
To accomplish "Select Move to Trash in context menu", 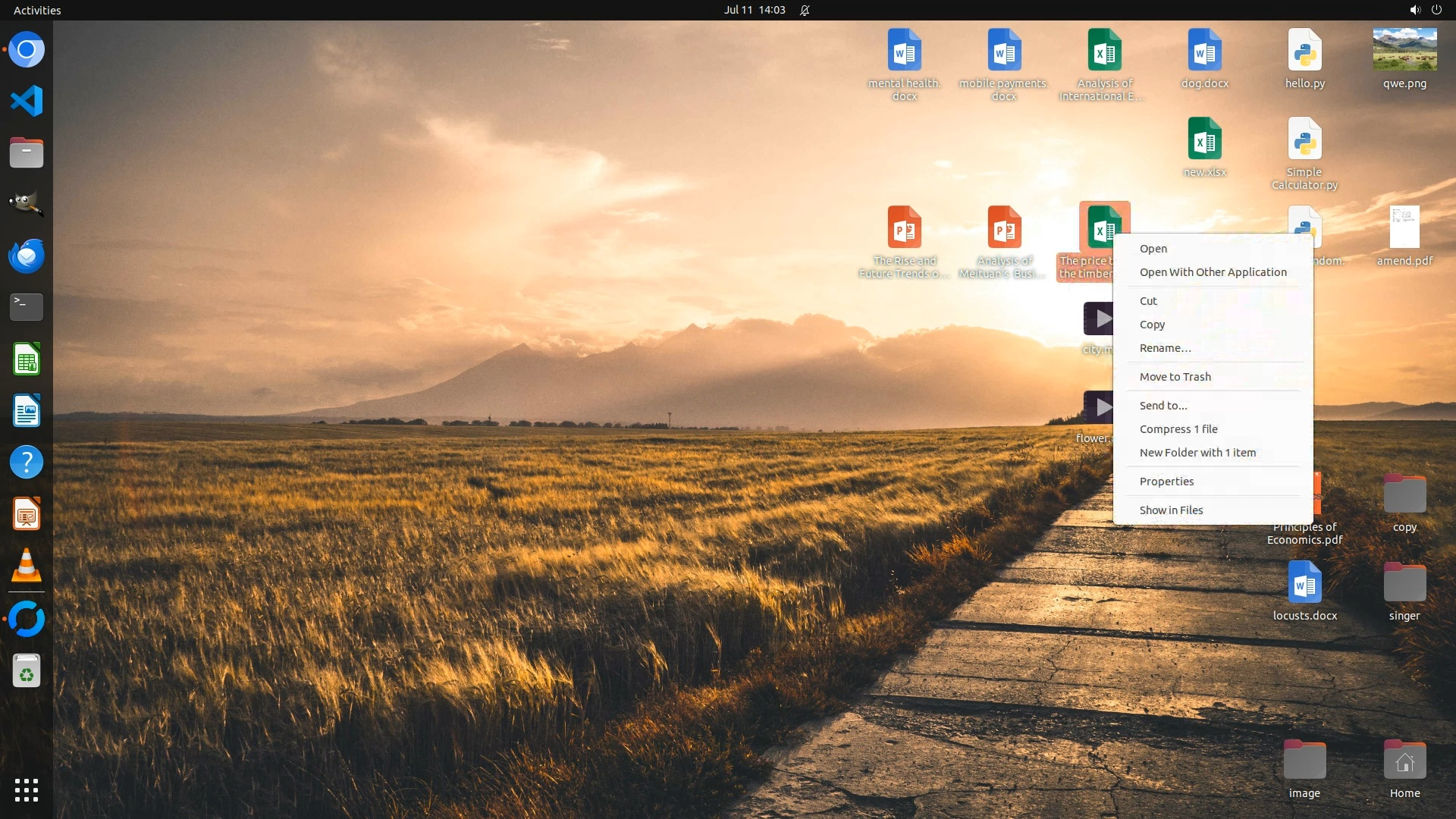I will tap(1175, 377).
